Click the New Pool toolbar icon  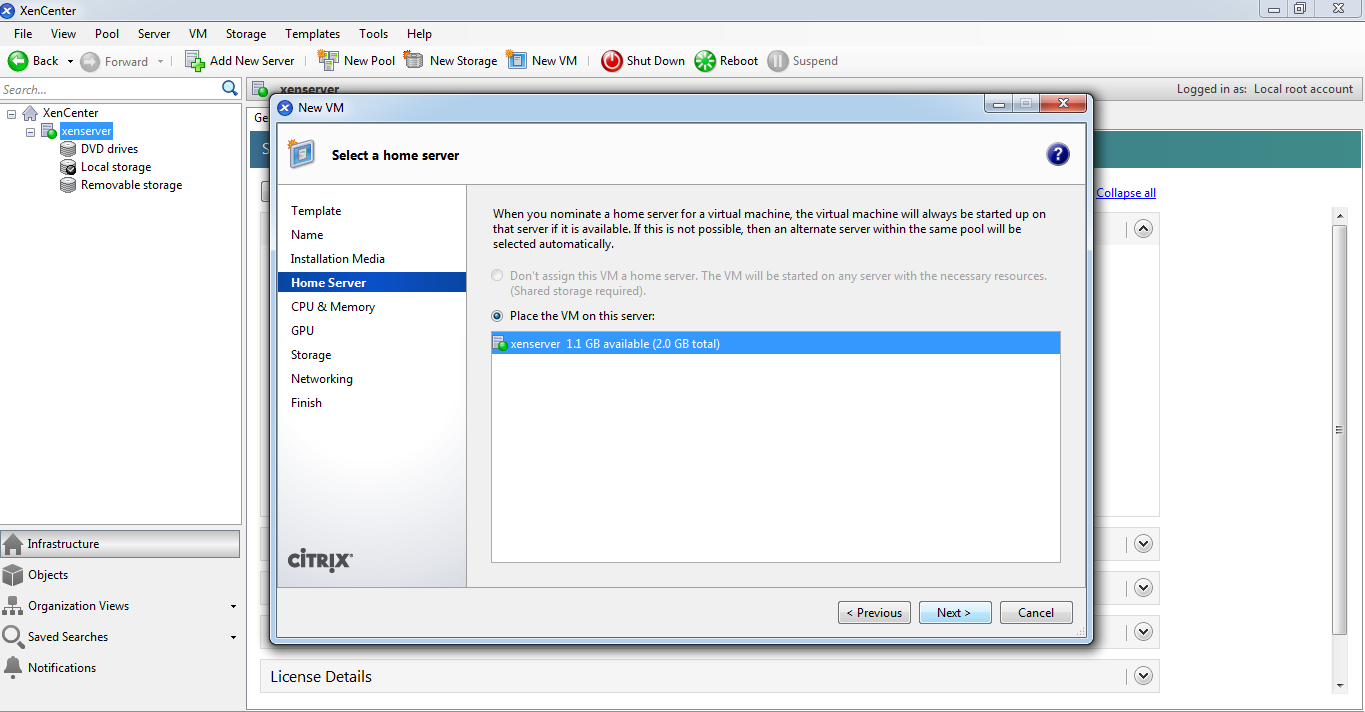tap(328, 60)
